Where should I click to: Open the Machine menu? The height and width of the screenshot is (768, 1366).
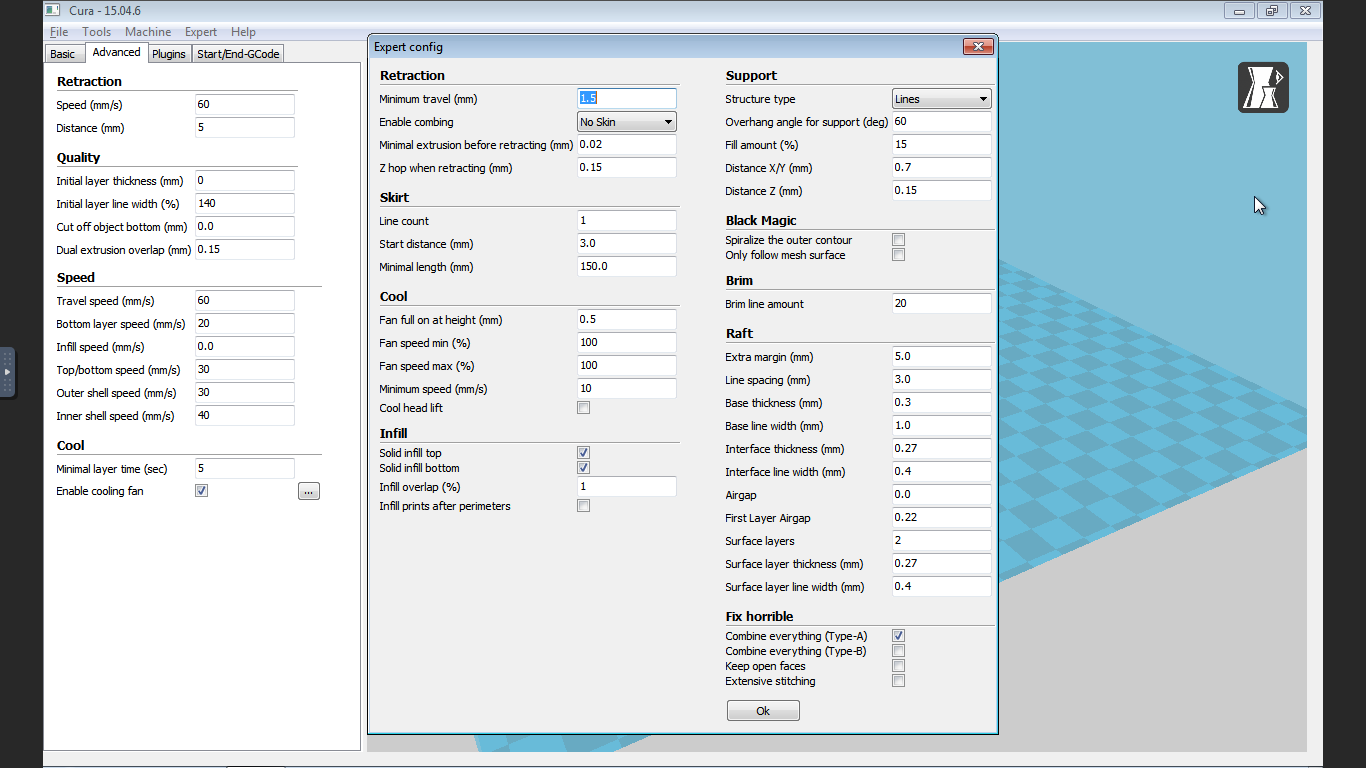[148, 32]
